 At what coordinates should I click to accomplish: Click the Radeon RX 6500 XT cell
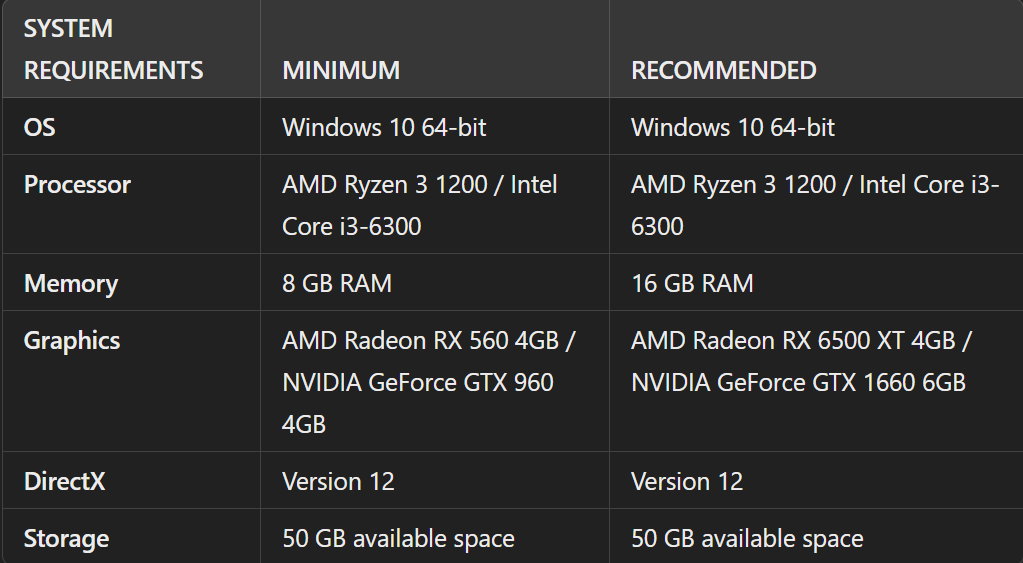801,361
